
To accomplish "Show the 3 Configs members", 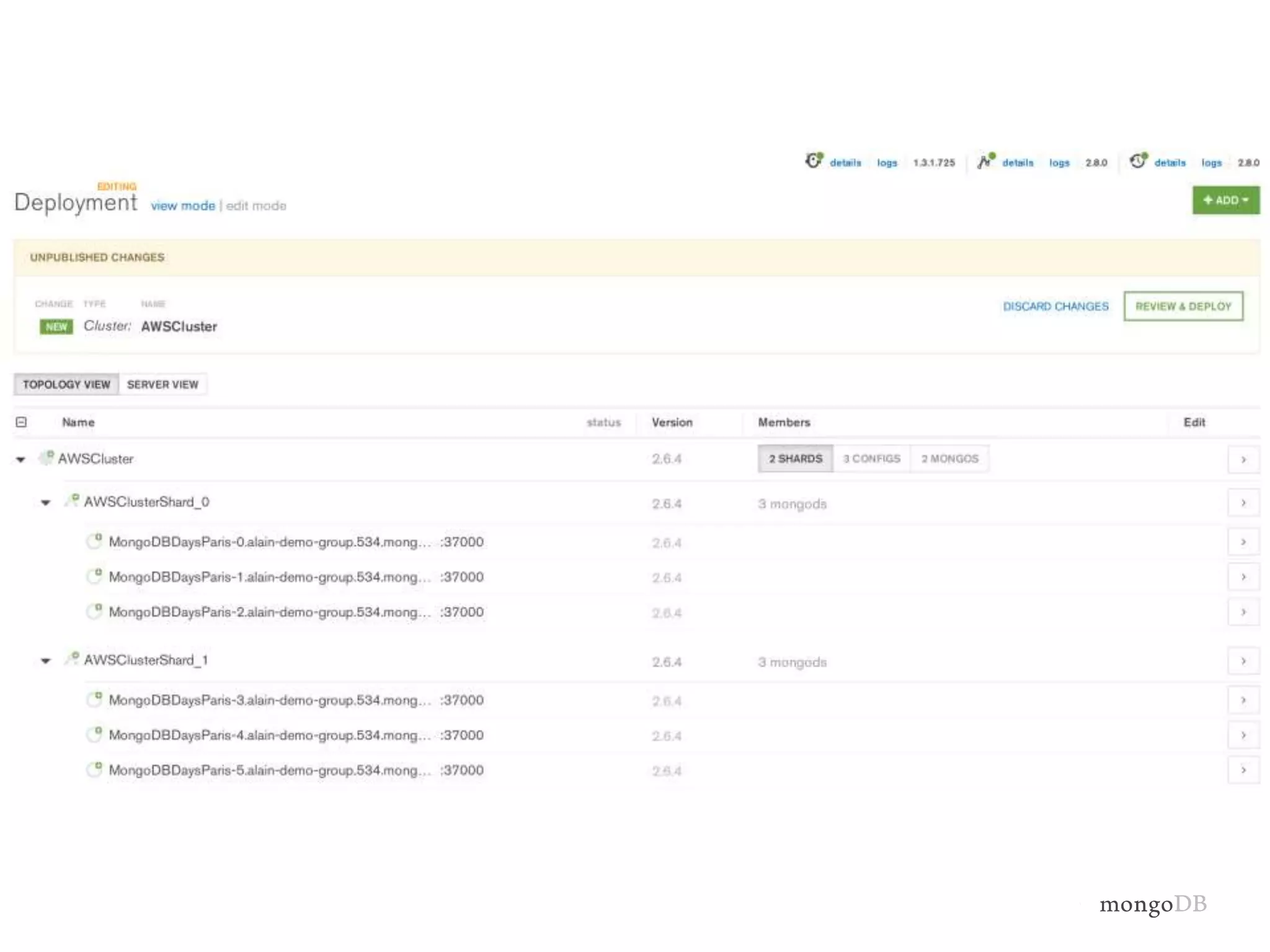I will coord(871,459).
